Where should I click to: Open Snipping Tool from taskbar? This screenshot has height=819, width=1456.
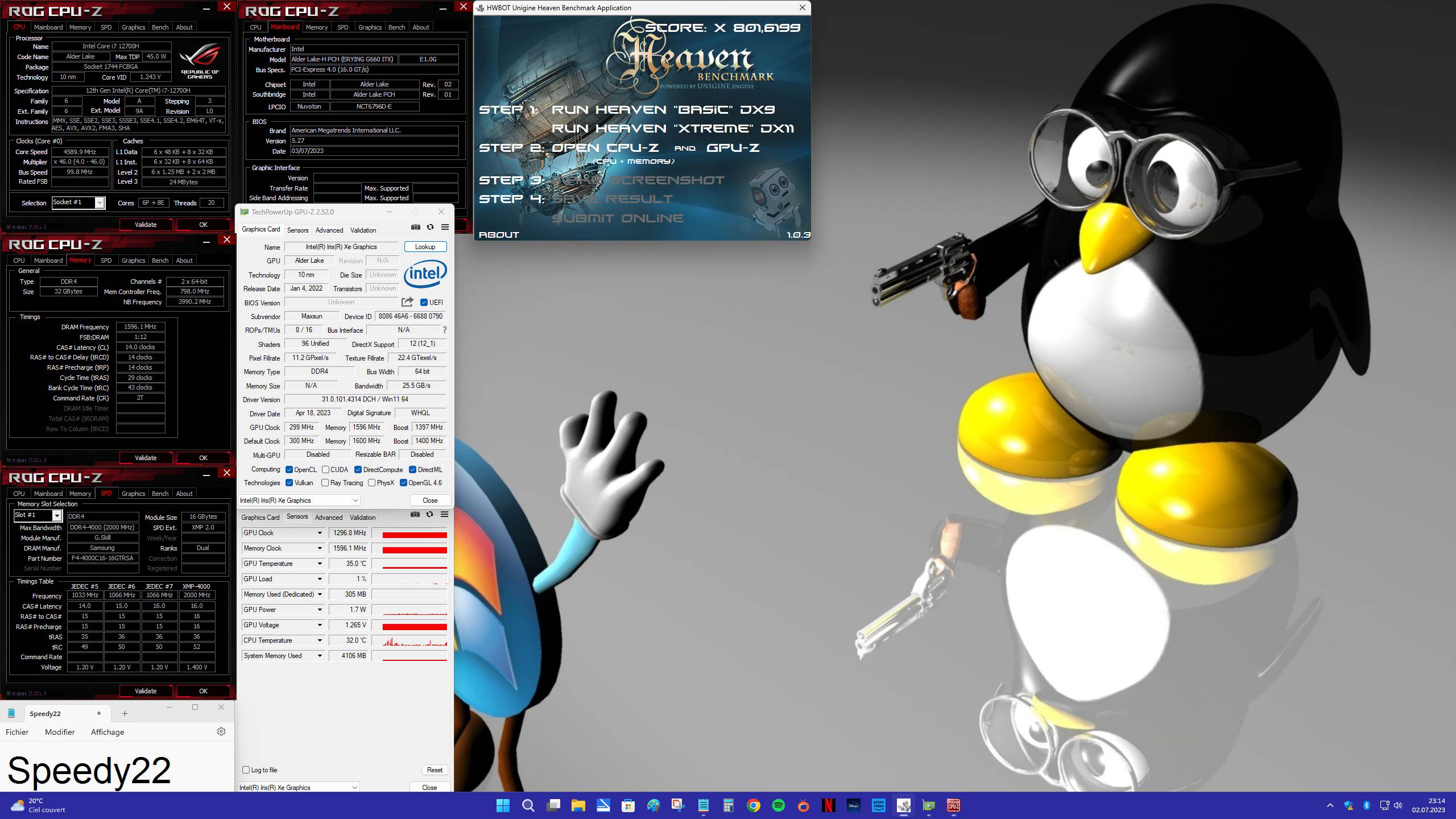coord(678,805)
